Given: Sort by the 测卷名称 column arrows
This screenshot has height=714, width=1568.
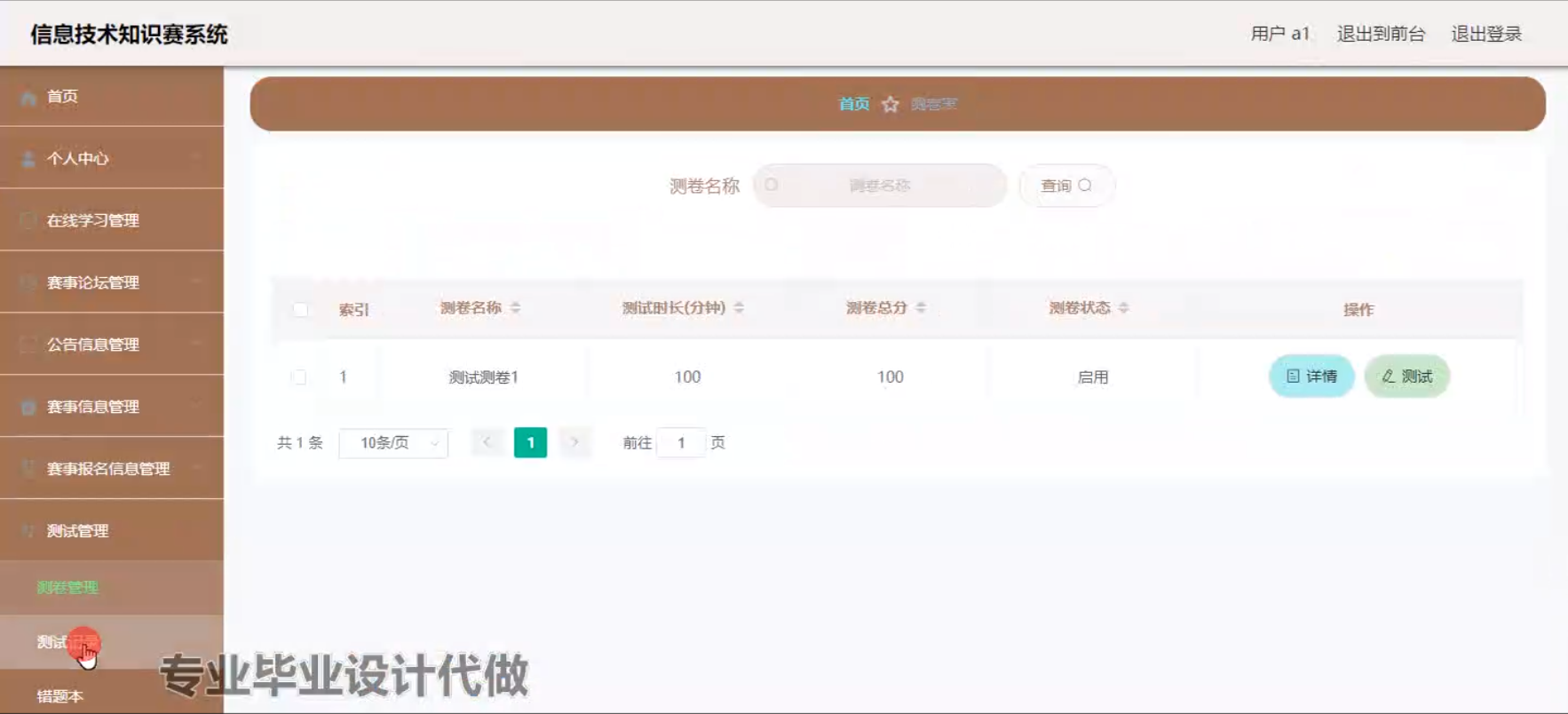Looking at the screenshot, I should pos(516,307).
